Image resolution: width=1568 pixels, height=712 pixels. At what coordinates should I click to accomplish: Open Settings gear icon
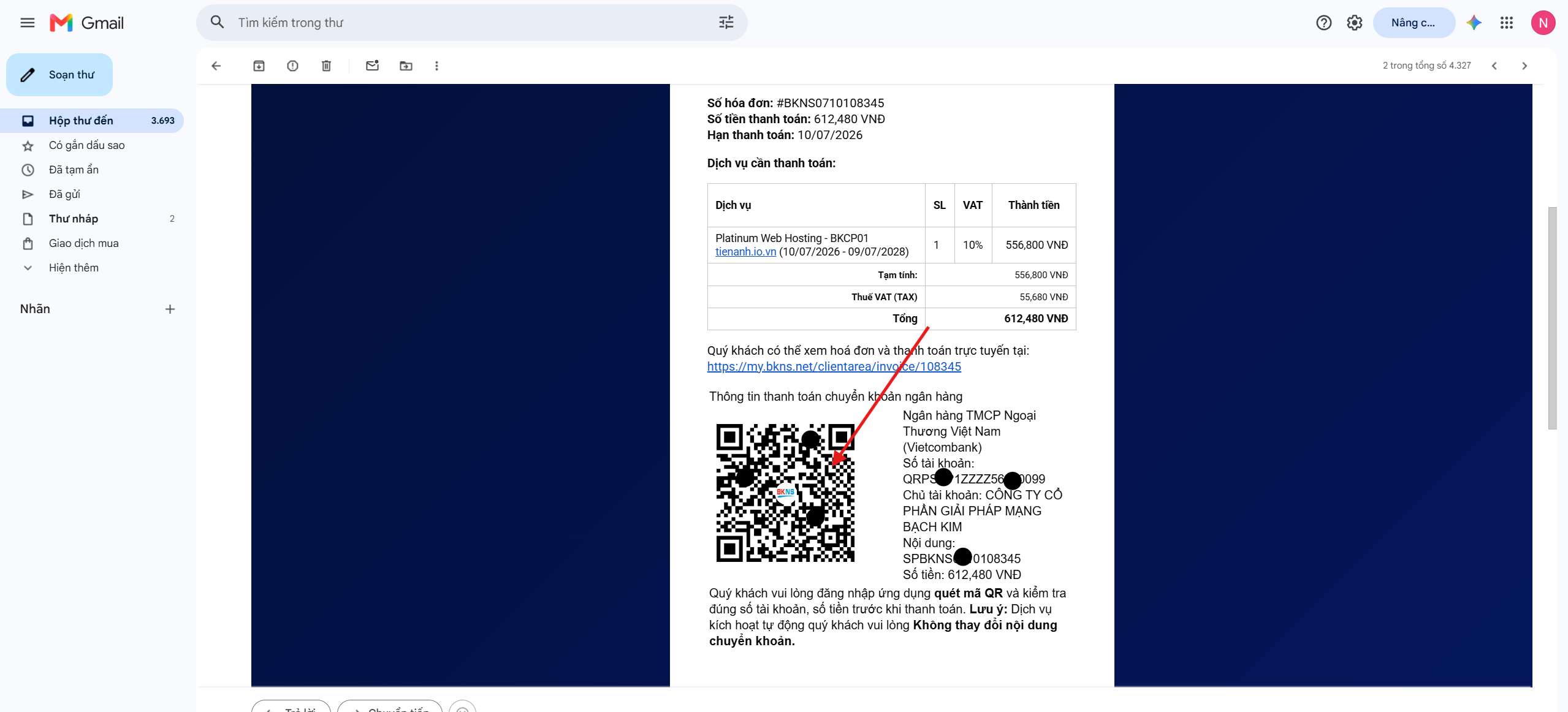(1354, 23)
